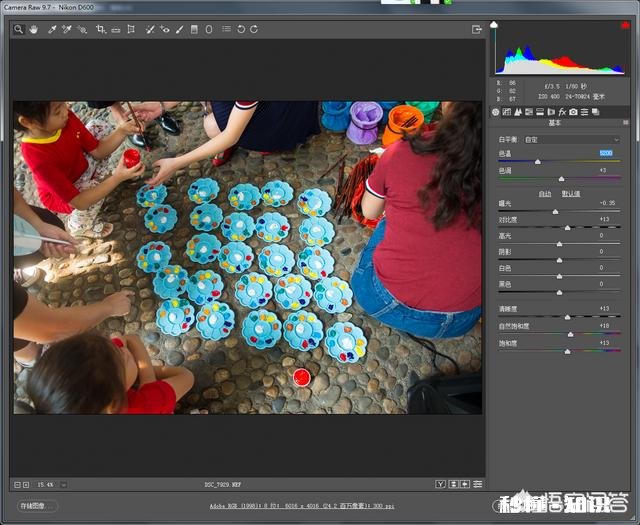This screenshot has width=640, height=525.
Task: Click the color temperature (色温) value field
Action: point(606,153)
